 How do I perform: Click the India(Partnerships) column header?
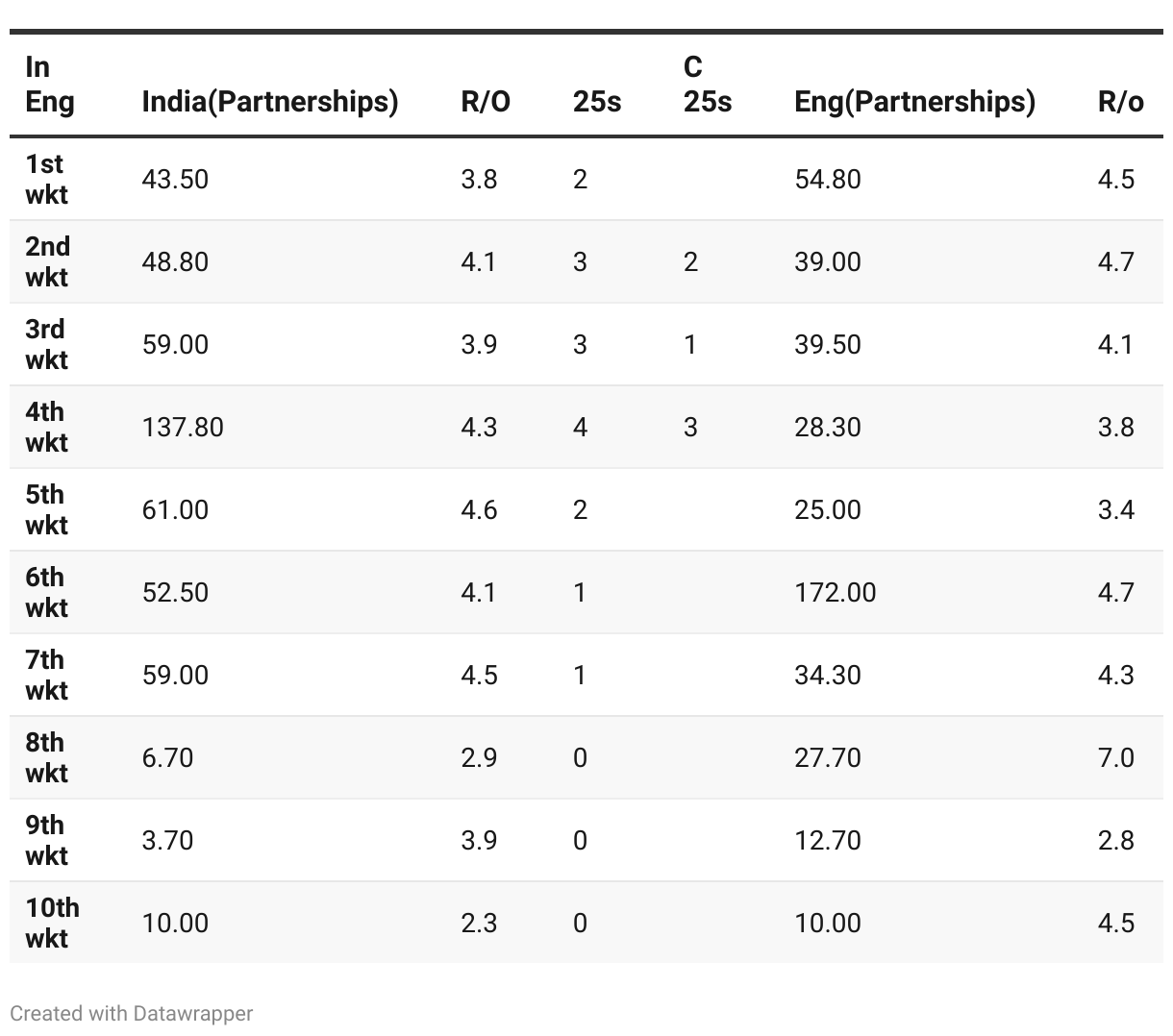pos(269,101)
